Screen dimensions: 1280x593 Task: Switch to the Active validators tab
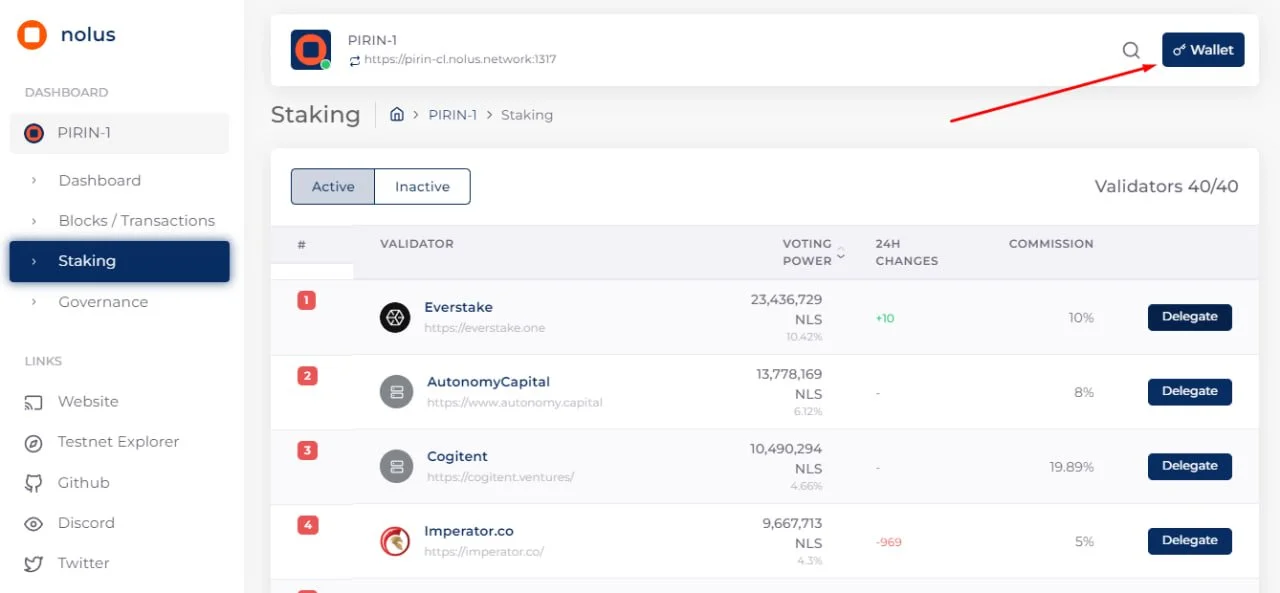[333, 186]
